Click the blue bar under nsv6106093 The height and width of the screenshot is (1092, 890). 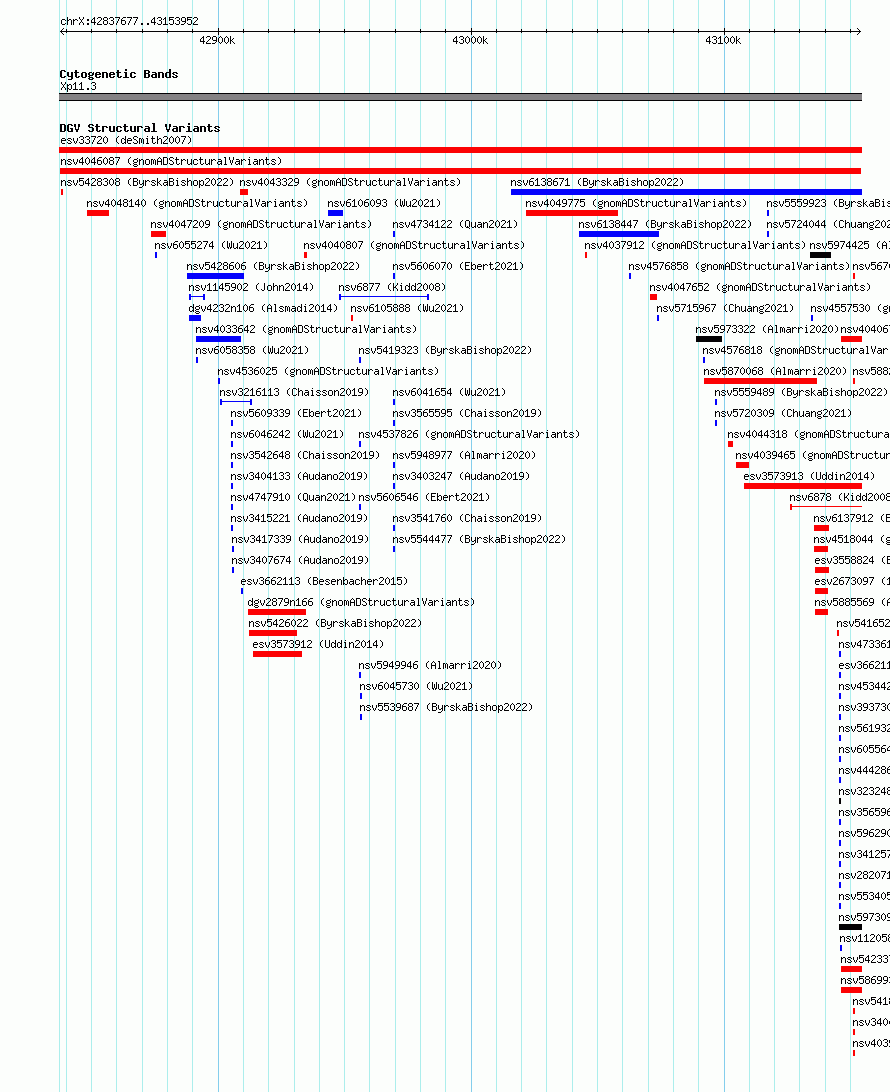pos(335,213)
